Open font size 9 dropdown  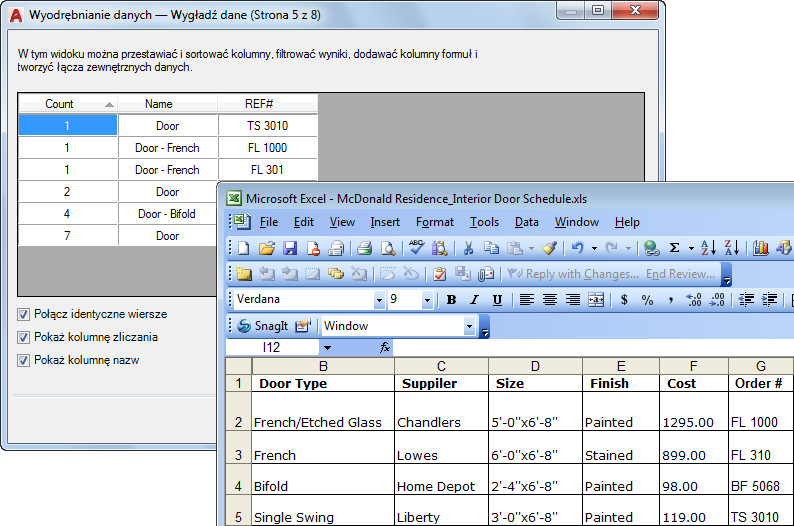[427, 300]
